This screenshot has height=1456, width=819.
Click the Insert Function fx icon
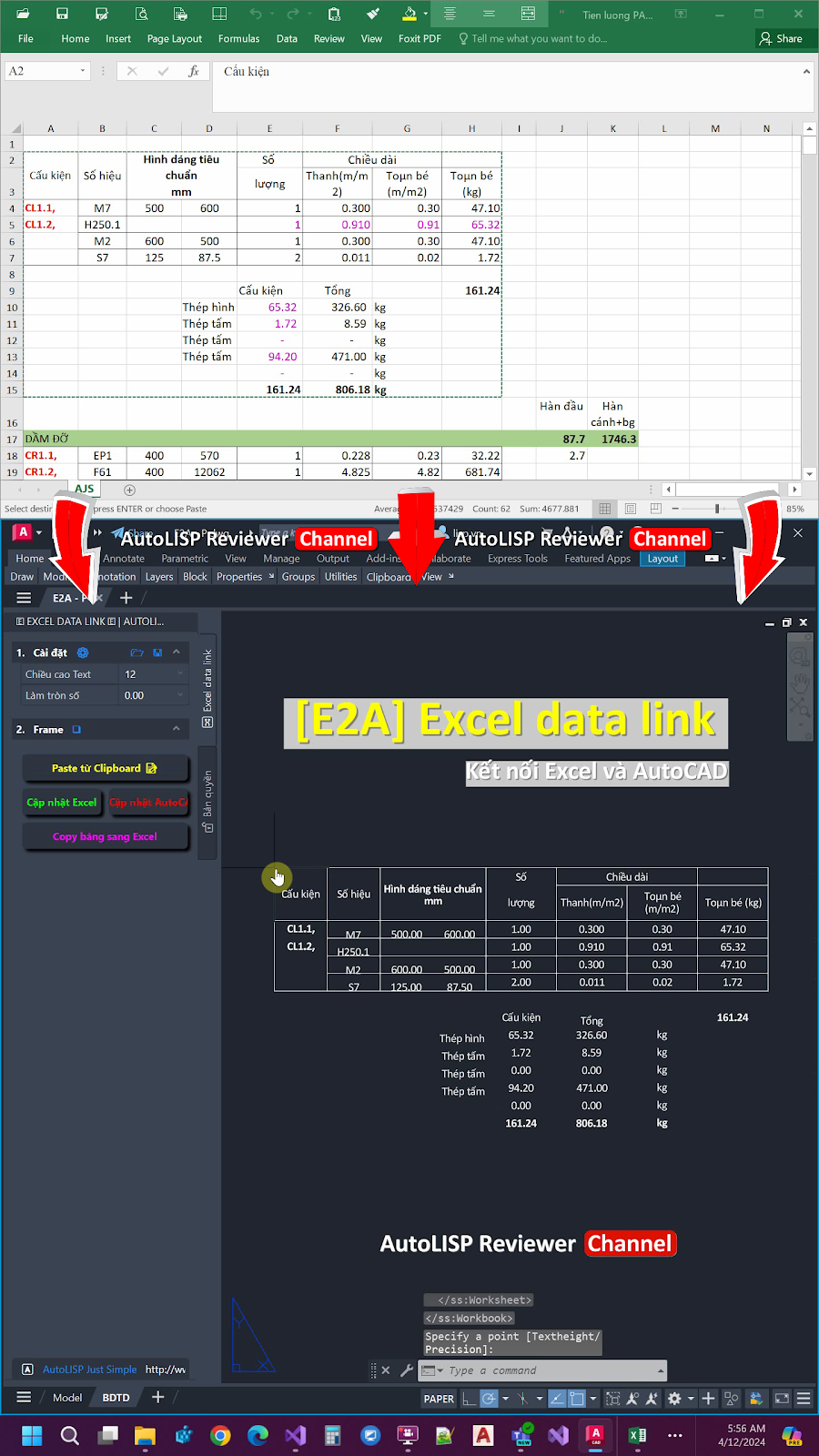tap(194, 71)
